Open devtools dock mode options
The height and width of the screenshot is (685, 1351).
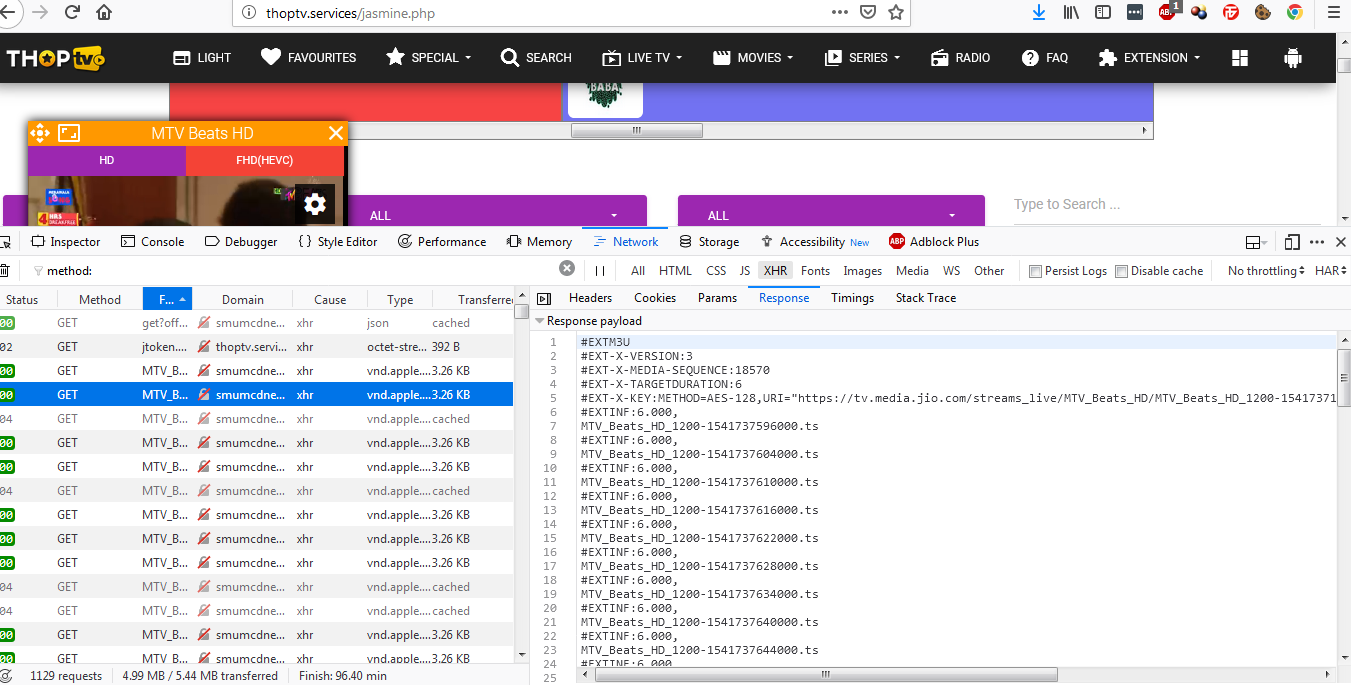(1256, 242)
